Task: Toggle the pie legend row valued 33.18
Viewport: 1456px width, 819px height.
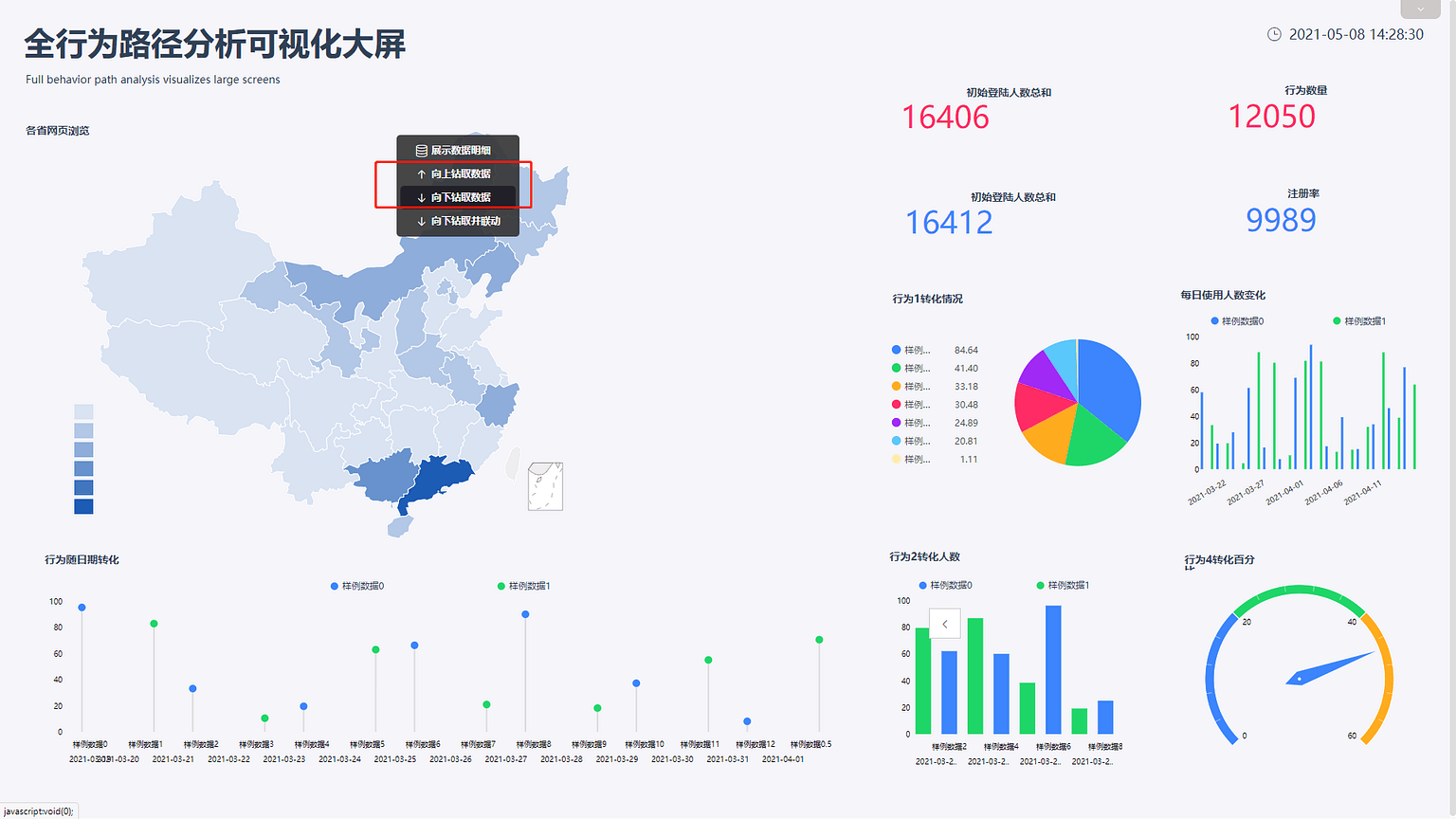Action: pos(935,386)
